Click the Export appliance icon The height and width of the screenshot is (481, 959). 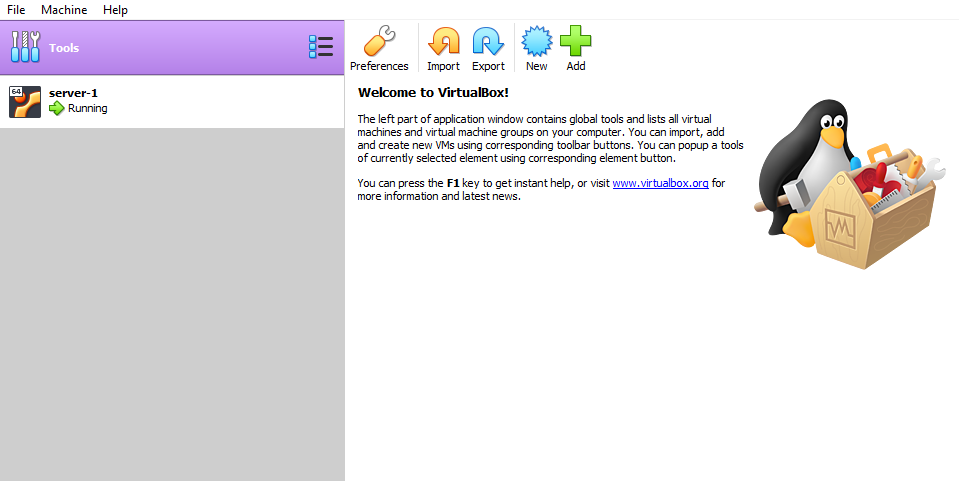click(x=488, y=42)
